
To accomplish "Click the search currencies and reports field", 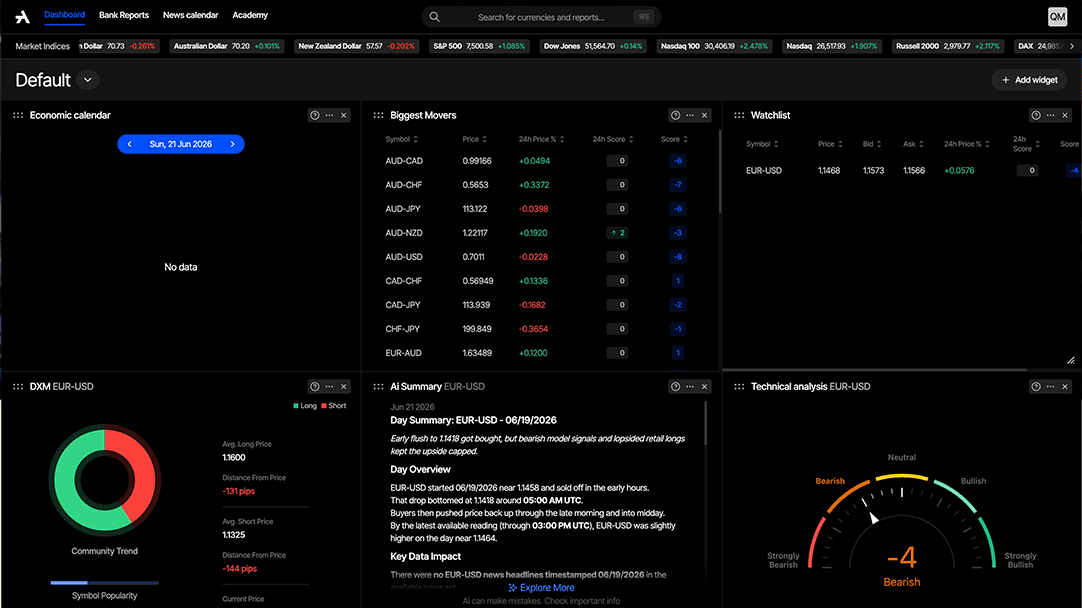I will [x=541, y=17].
